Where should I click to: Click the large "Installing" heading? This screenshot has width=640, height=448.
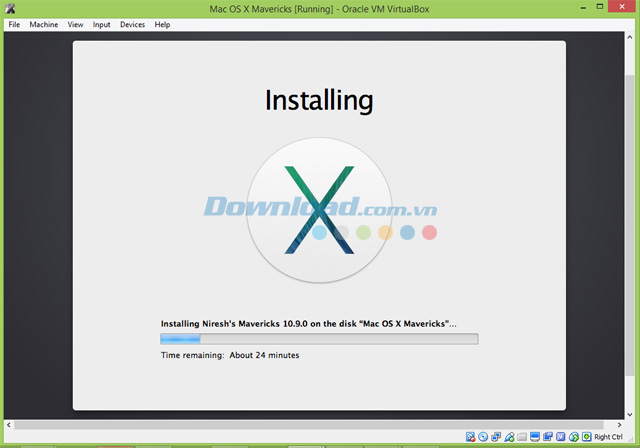tap(319, 100)
